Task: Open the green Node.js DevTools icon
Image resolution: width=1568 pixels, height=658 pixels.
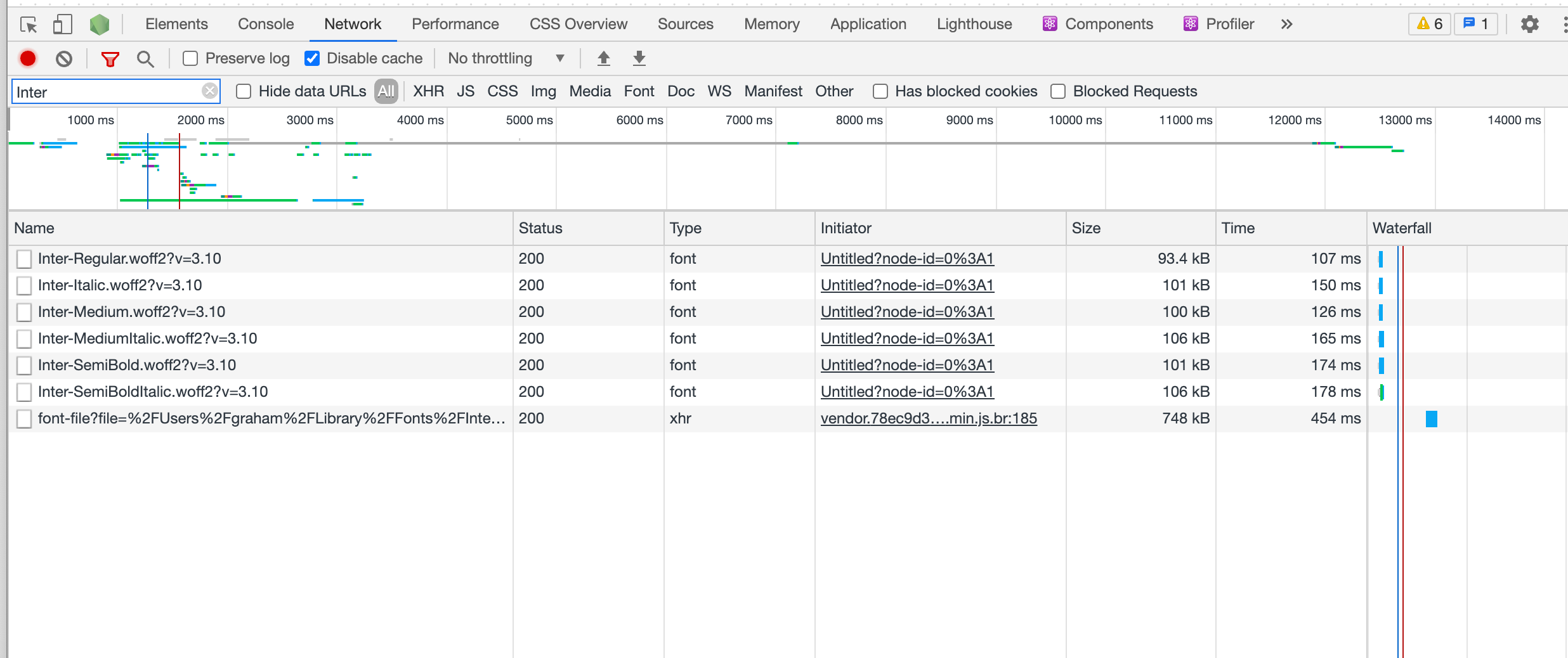Action: tap(100, 25)
